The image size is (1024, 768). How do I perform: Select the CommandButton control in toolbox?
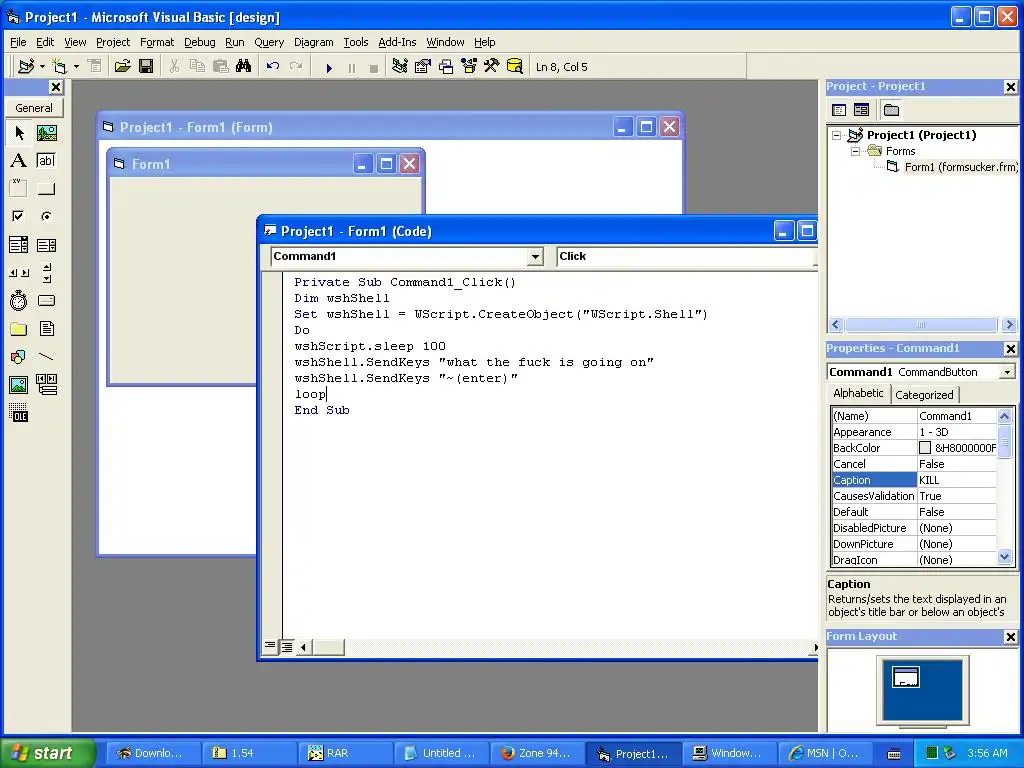coord(47,189)
